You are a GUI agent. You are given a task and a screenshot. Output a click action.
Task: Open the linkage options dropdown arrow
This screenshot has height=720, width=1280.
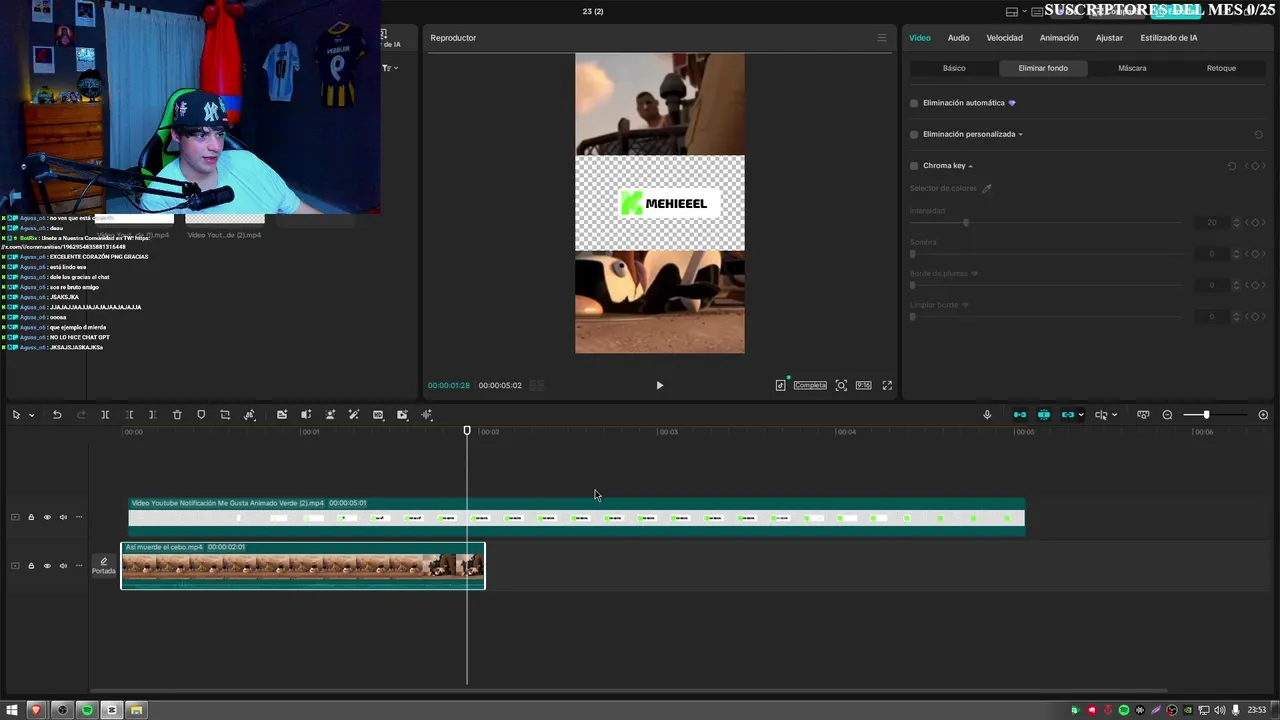tap(1081, 415)
